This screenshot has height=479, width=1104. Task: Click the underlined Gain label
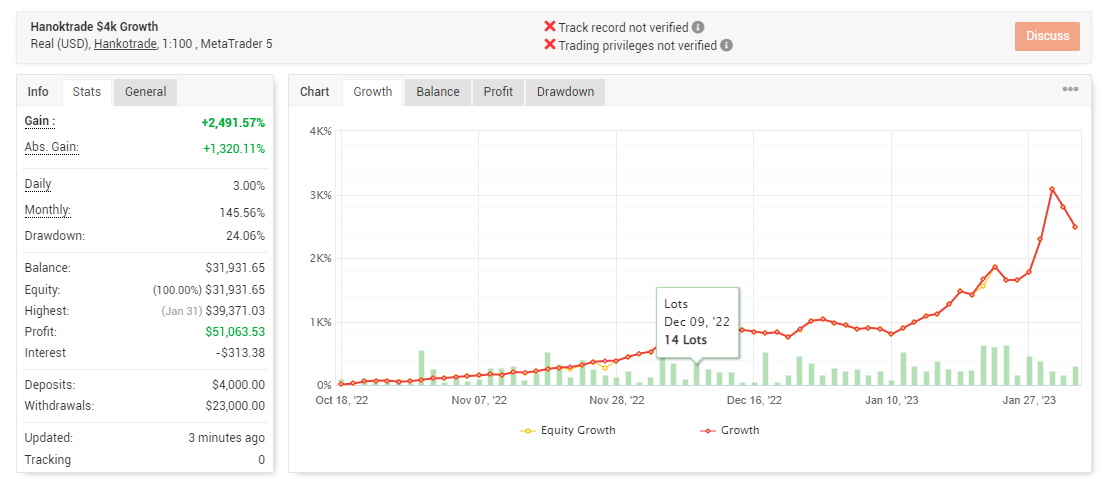point(40,121)
